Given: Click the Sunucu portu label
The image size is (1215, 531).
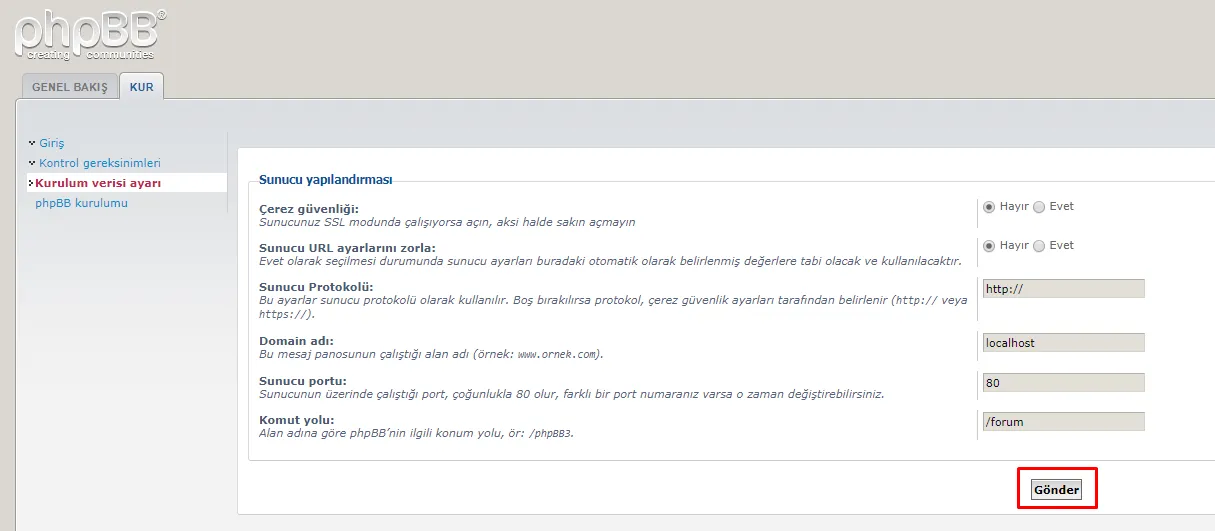Looking at the screenshot, I should click(303, 381).
